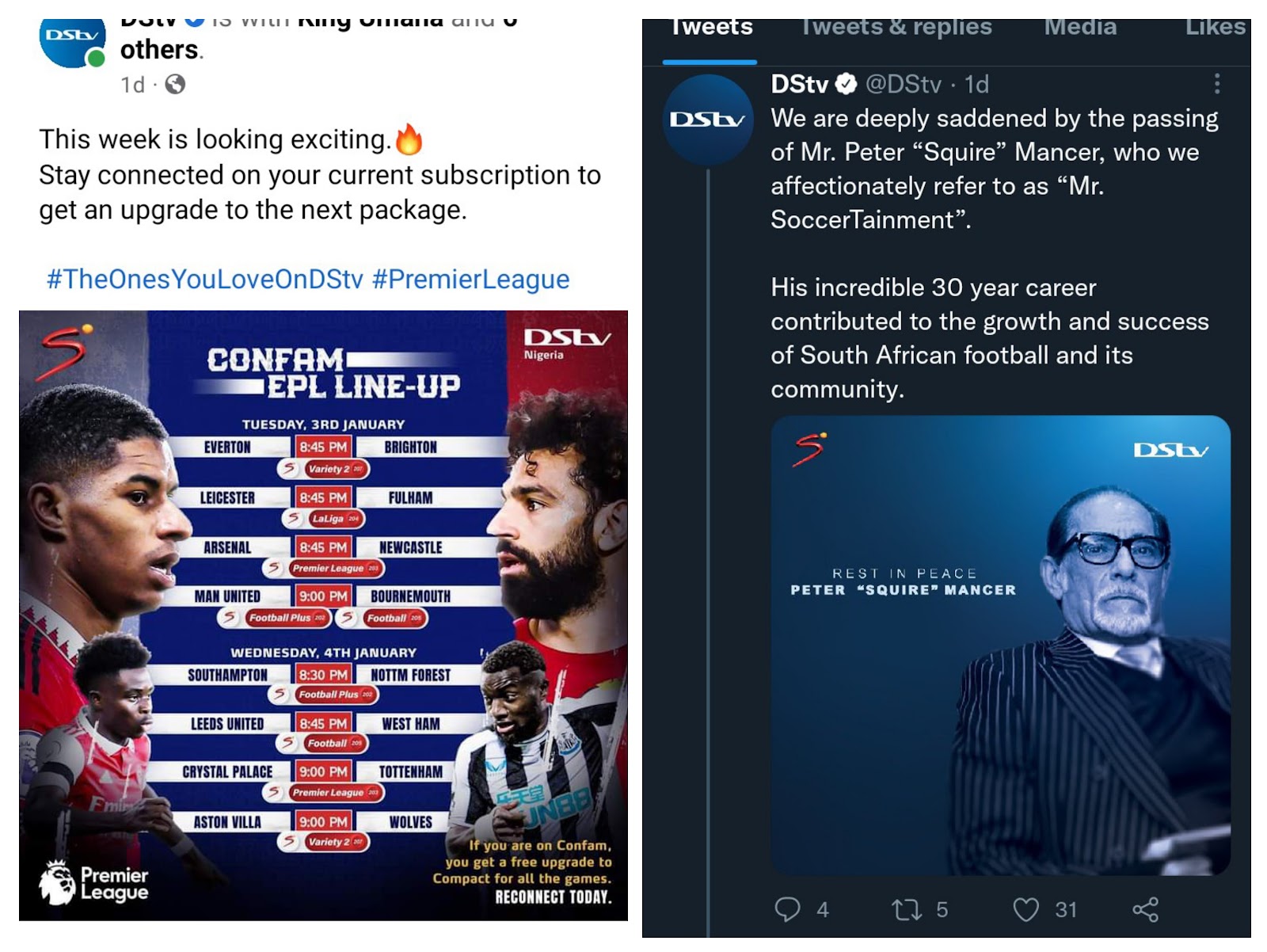Open the Likes tab
This screenshot has width=1267, height=952.
coord(1215,28)
